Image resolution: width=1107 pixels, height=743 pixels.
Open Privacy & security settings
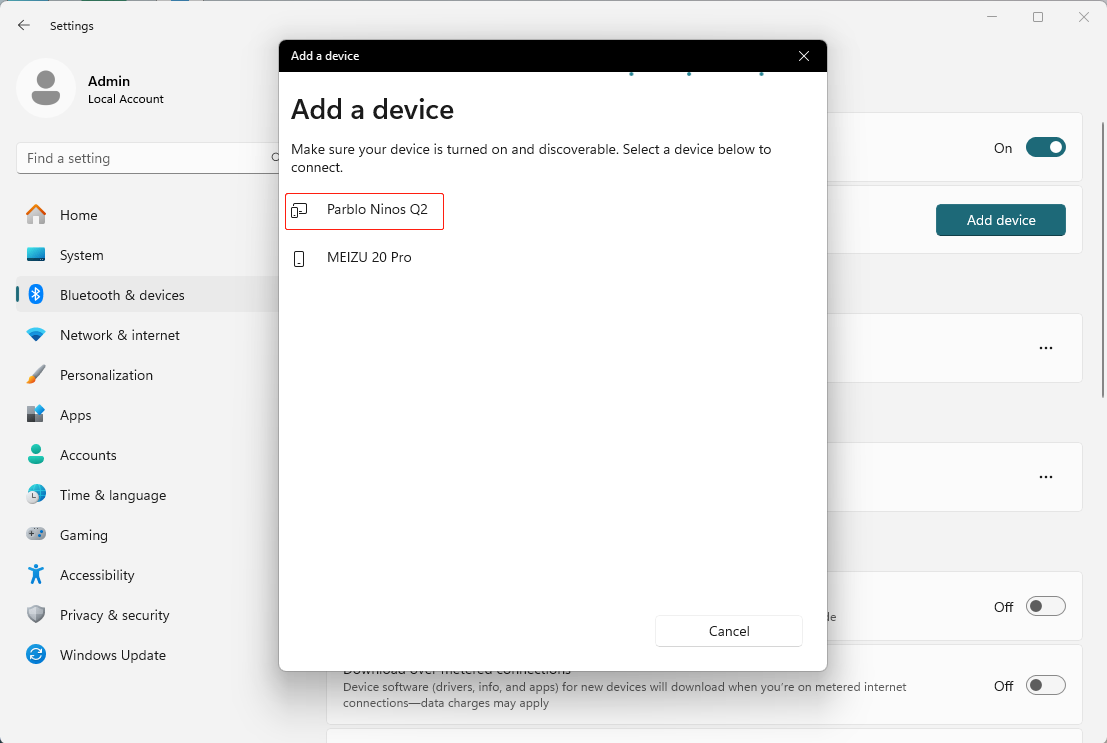click(x=148, y=615)
